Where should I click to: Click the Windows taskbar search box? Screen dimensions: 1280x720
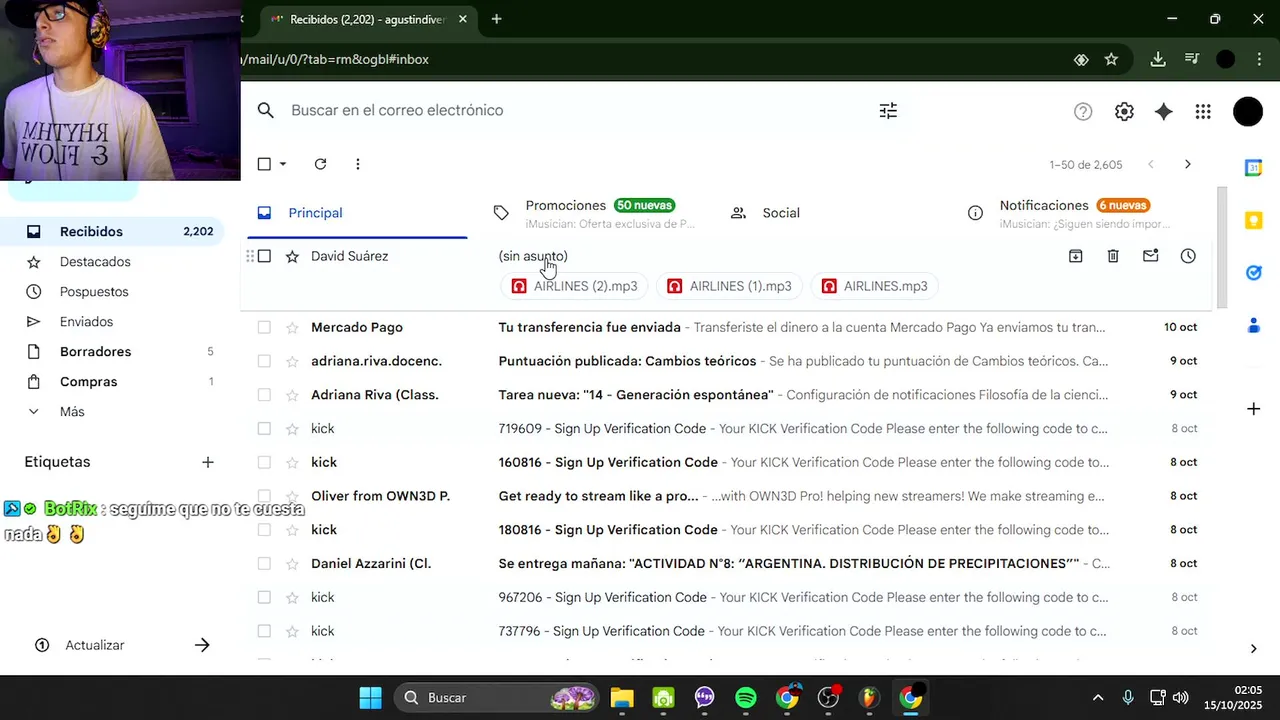pyautogui.click(x=496, y=698)
